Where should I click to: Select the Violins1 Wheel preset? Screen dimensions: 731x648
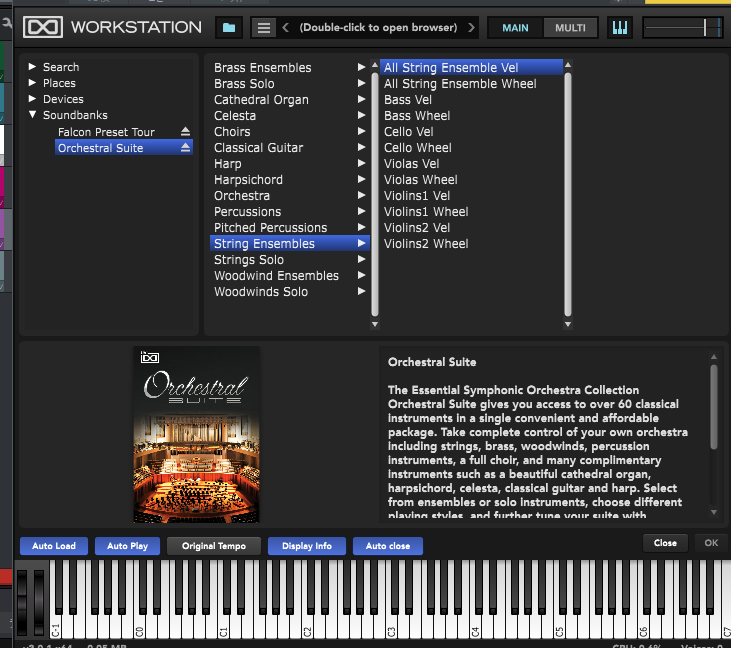coord(471,212)
